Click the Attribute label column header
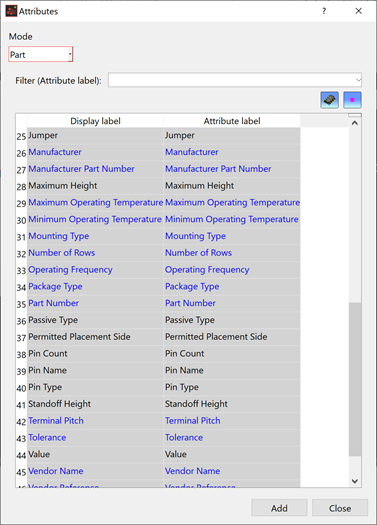The image size is (377, 525). coord(232,121)
